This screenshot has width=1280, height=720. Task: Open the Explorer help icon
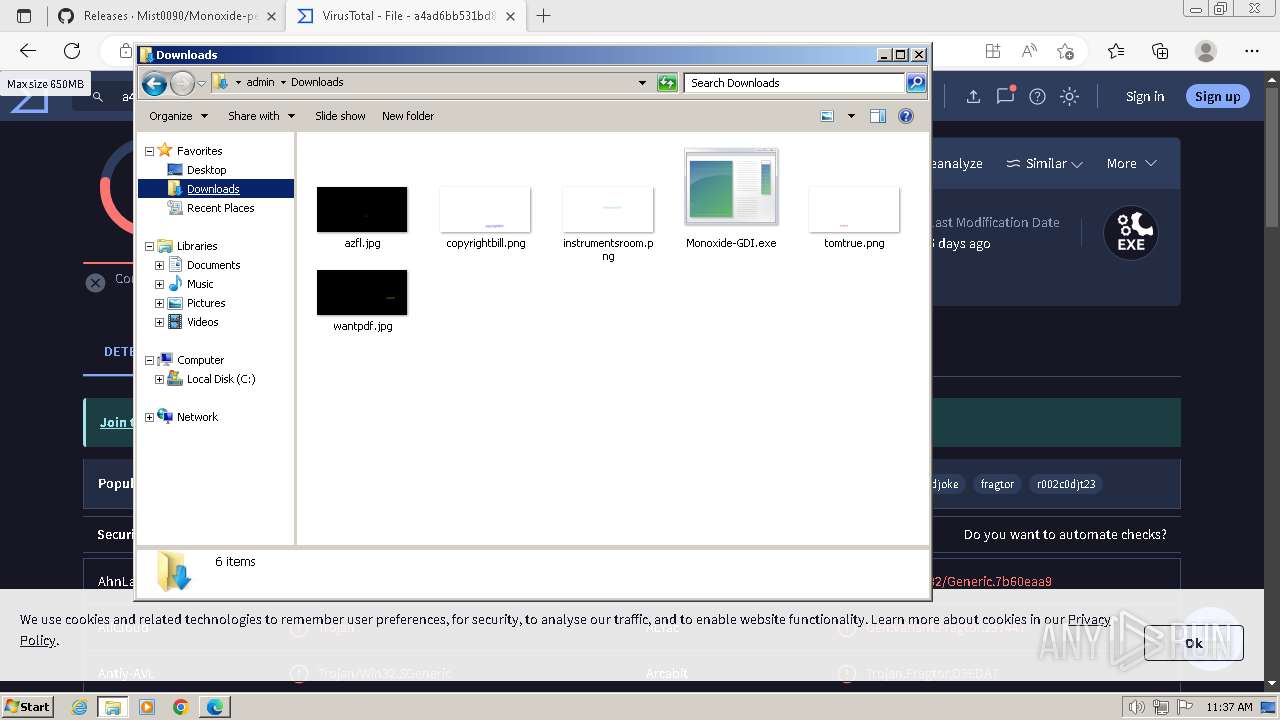pos(906,116)
